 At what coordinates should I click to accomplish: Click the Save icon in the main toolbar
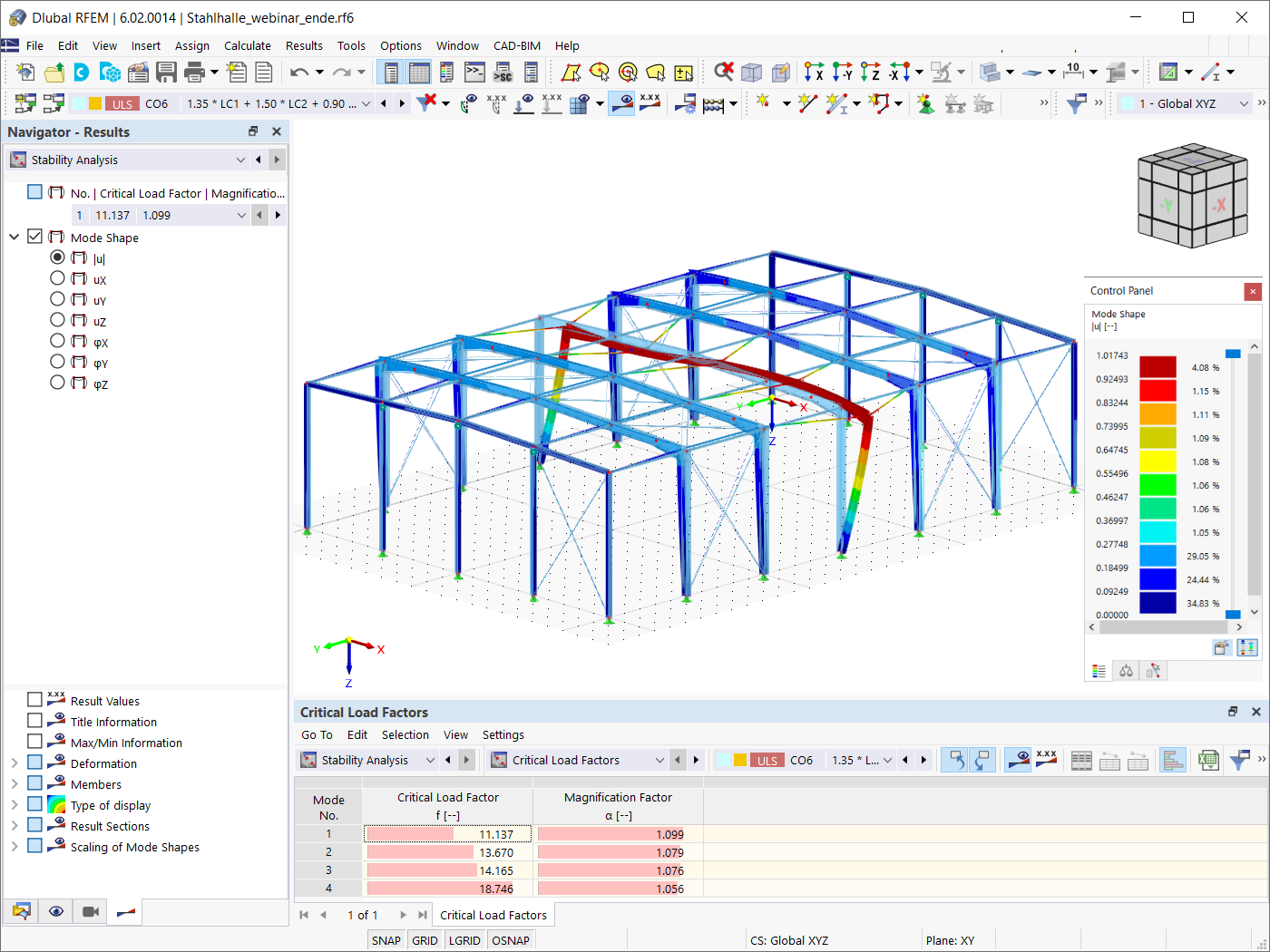coord(167,71)
